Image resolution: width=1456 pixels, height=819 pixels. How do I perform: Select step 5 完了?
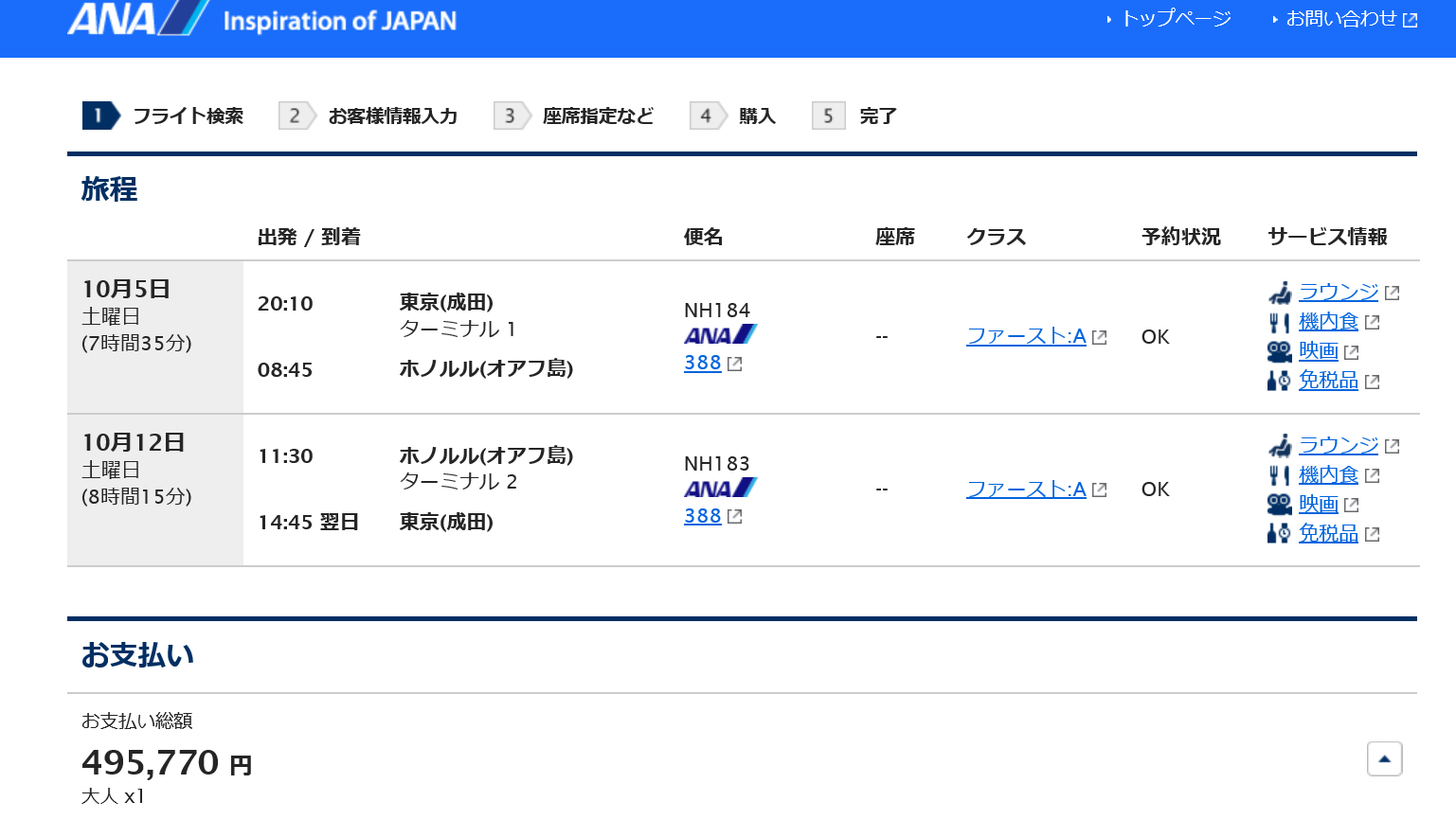click(854, 116)
